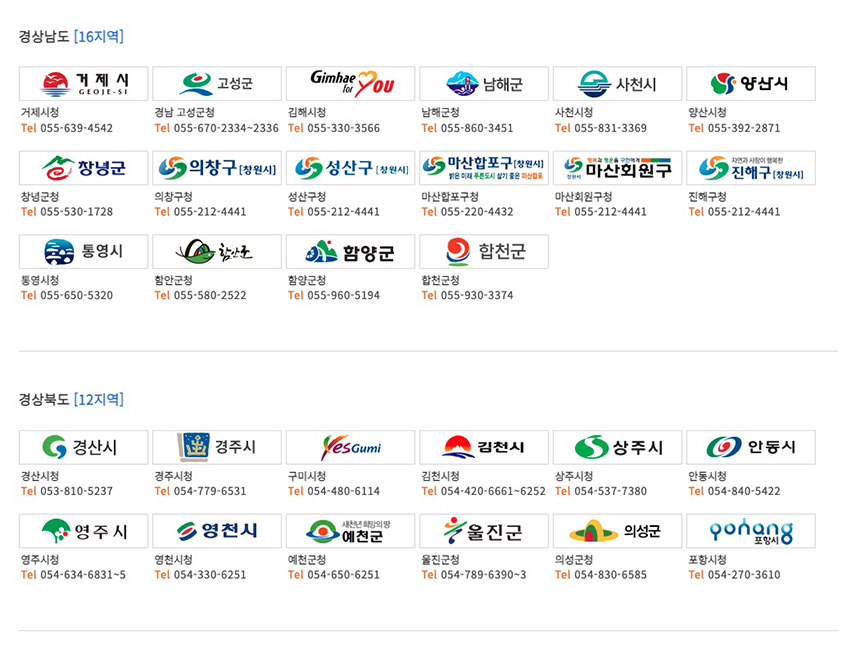
Task: Click the Hapcheon-gun logo
Action: [484, 251]
